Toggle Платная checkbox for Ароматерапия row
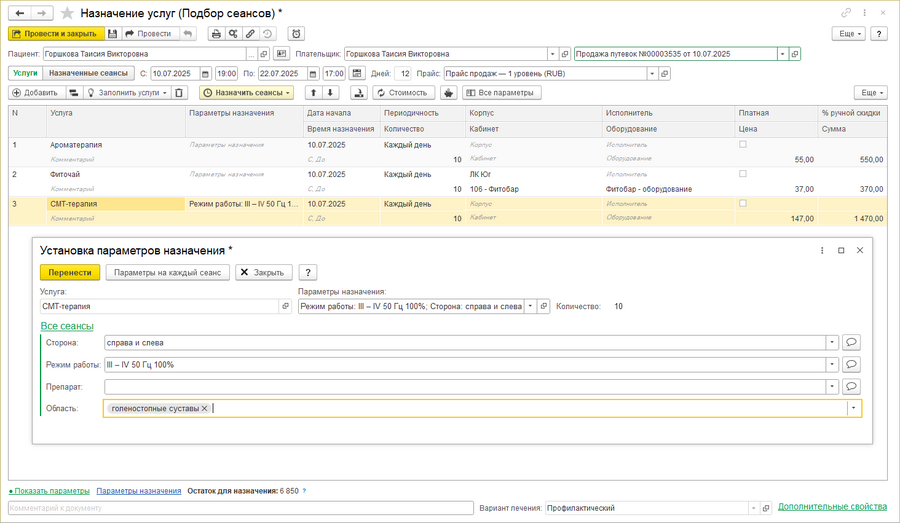This screenshot has width=900, height=523. tap(742, 145)
